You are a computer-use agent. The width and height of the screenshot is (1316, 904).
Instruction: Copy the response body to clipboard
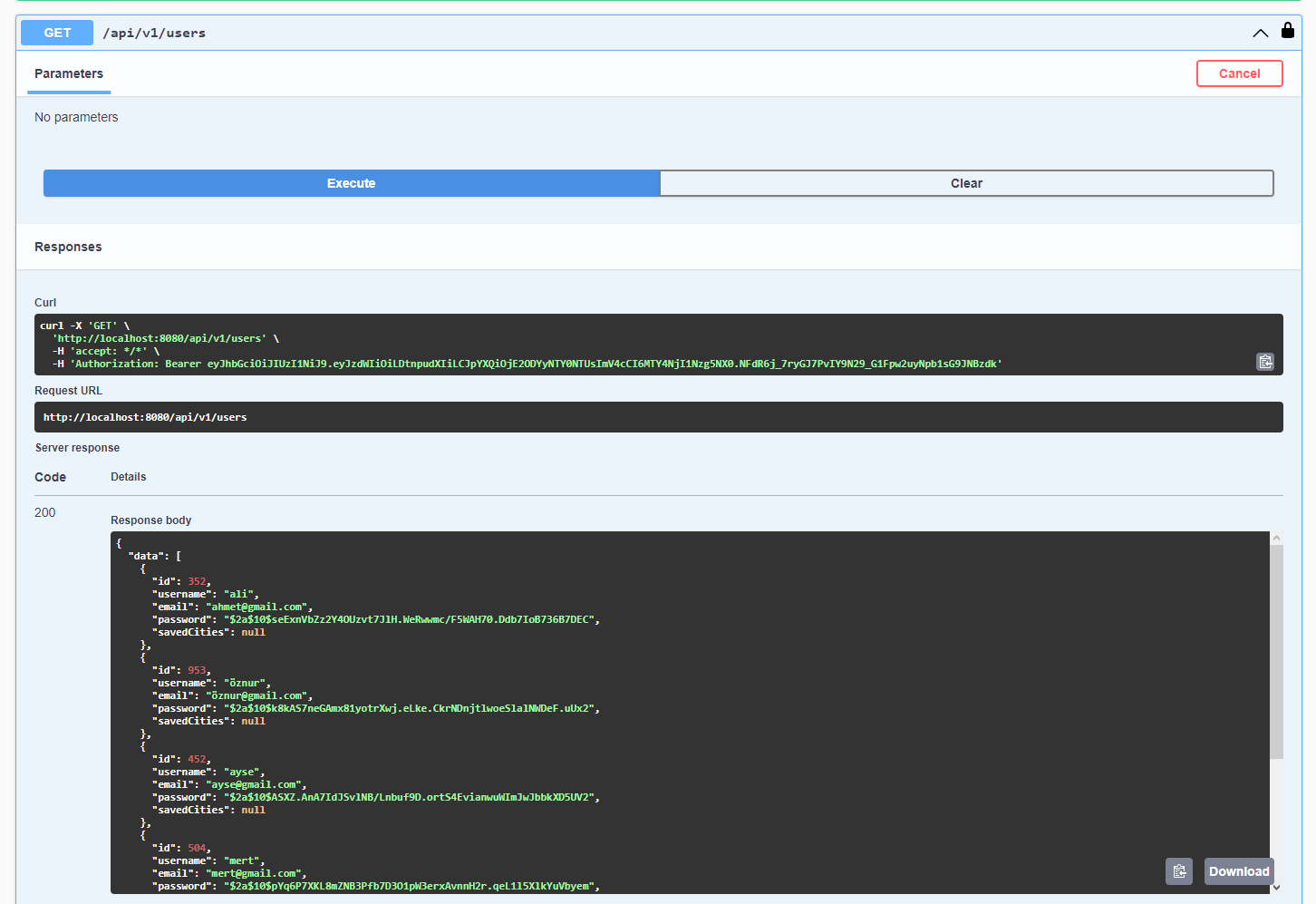click(x=1178, y=871)
